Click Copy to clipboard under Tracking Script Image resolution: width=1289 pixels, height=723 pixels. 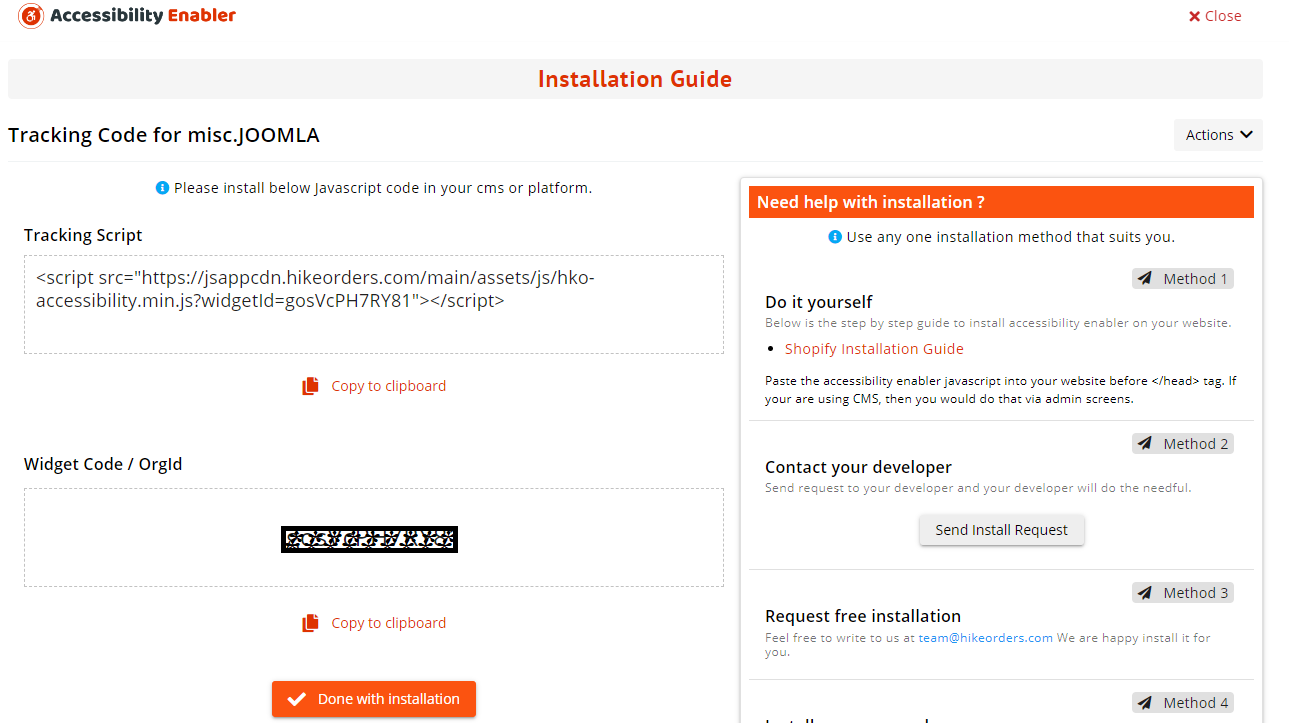pyautogui.click(x=388, y=386)
